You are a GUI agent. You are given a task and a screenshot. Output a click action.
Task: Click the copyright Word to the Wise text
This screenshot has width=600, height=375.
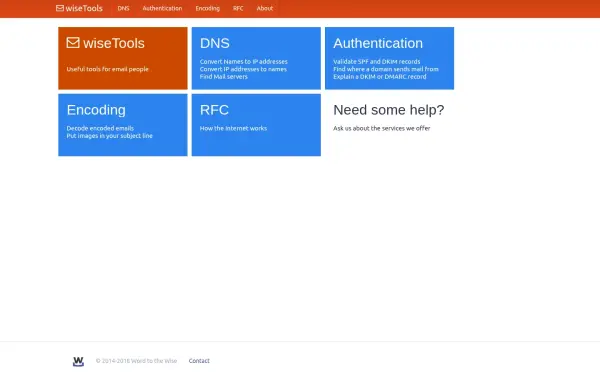click(x=136, y=360)
